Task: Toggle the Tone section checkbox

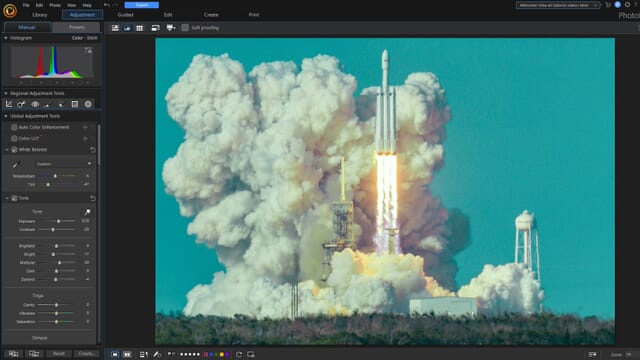Action: (x=14, y=198)
